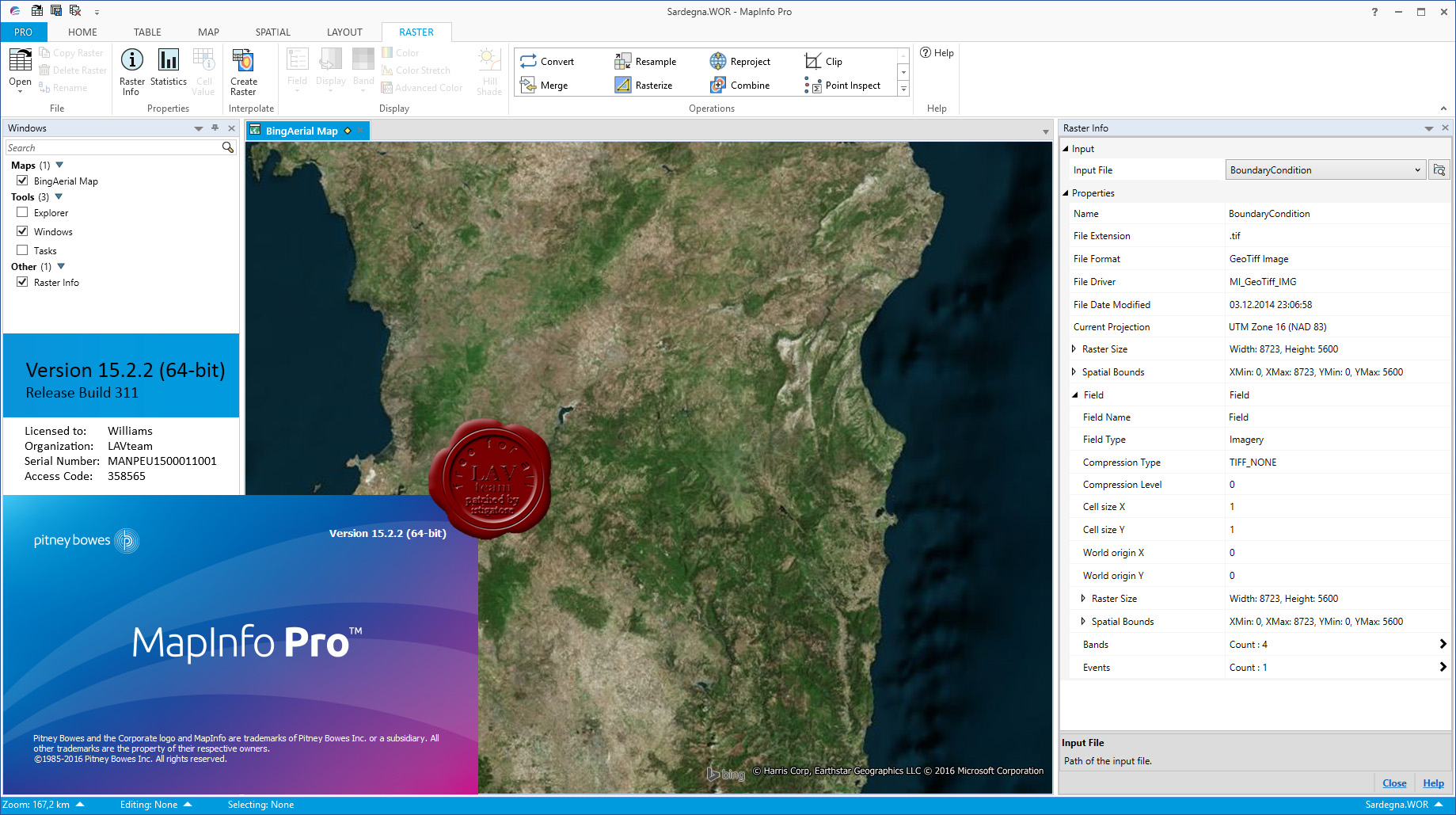Expand the Bands row arrow
This screenshot has height=815, width=1456.
pyautogui.click(x=1443, y=644)
